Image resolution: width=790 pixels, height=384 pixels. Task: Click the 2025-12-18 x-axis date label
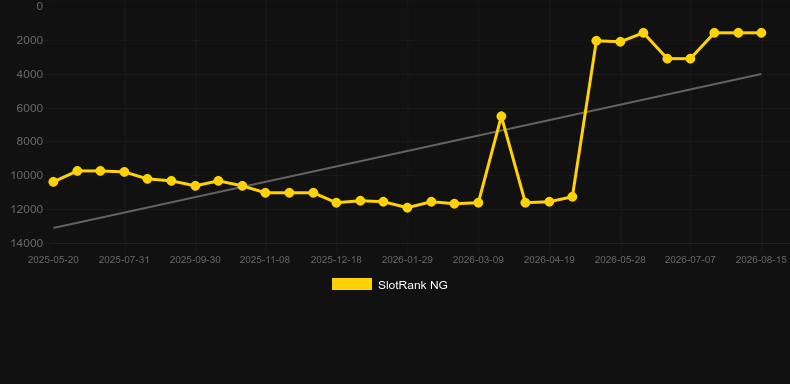point(336,260)
